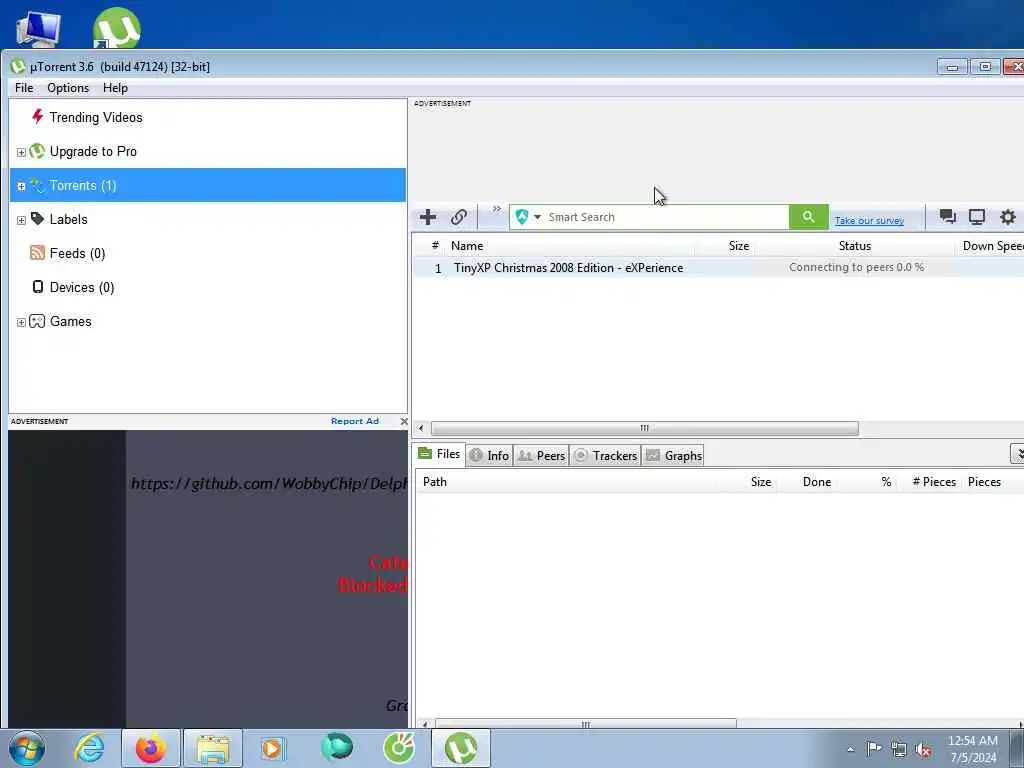Click the Connecting to peers 0.0 % status
Image resolution: width=1024 pixels, height=768 pixels.
click(856, 267)
